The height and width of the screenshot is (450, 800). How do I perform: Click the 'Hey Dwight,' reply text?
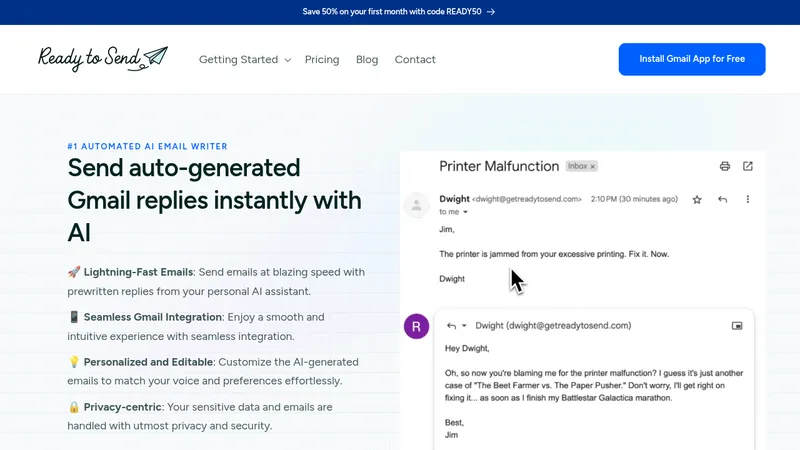click(x=467, y=348)
